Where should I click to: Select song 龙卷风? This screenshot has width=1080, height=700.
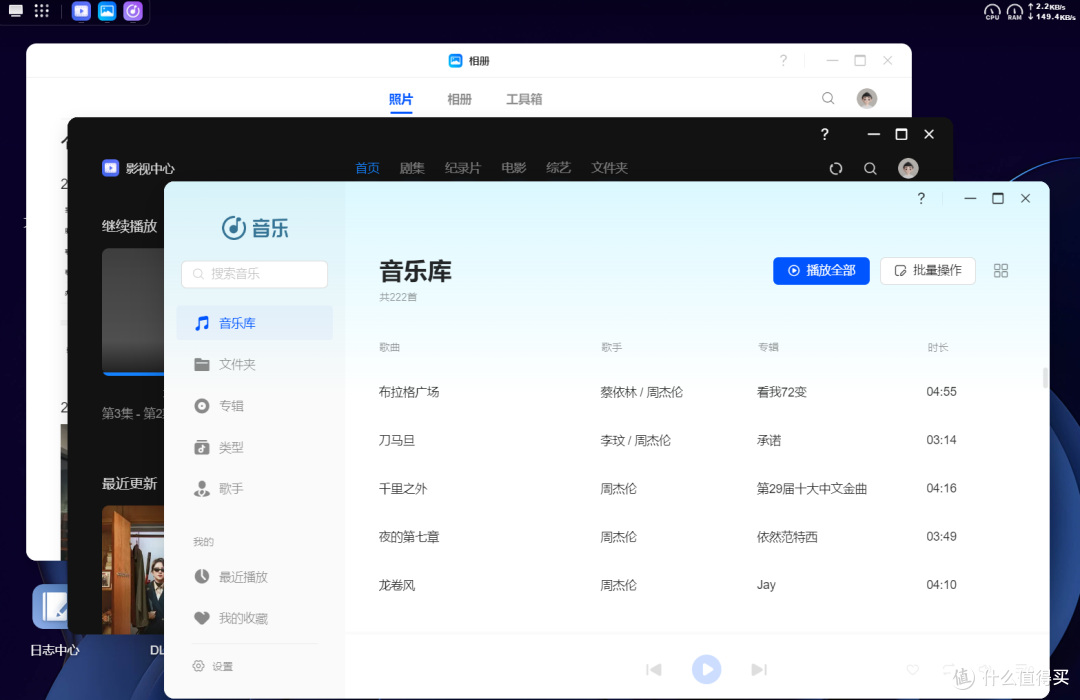coord(397,585)
